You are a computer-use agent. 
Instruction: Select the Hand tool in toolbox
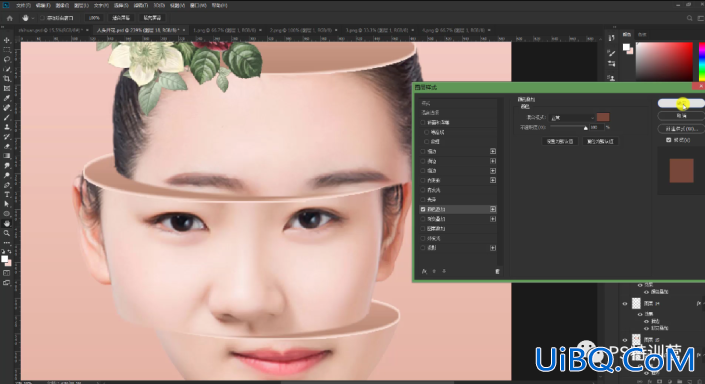tap(7, 223)
